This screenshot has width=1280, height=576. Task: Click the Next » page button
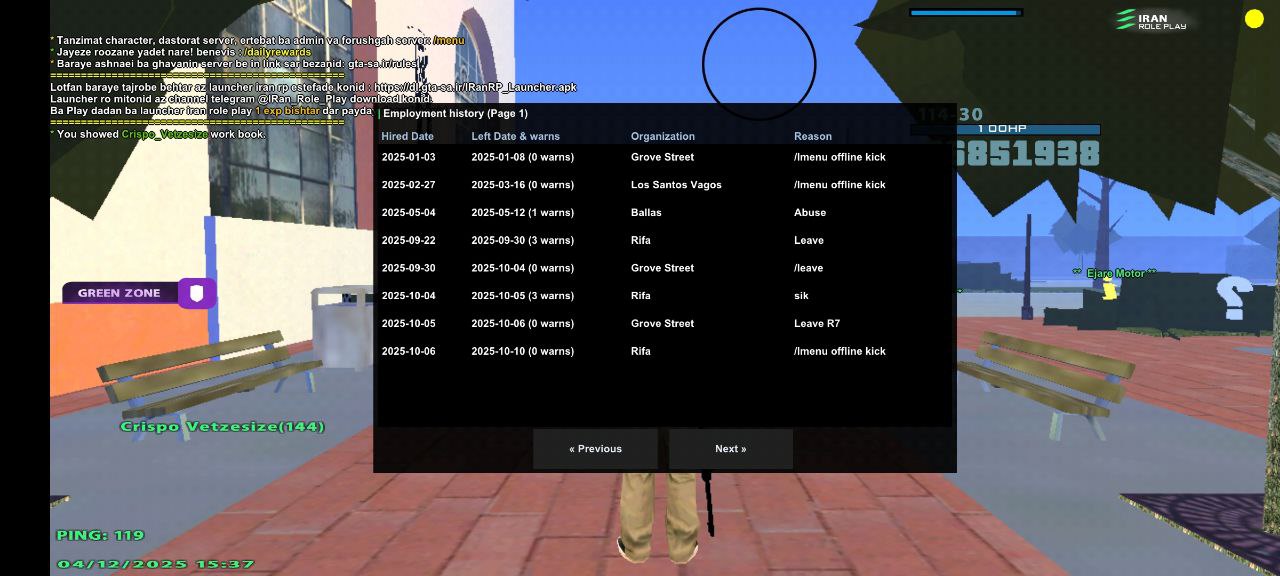pos(730,449)
